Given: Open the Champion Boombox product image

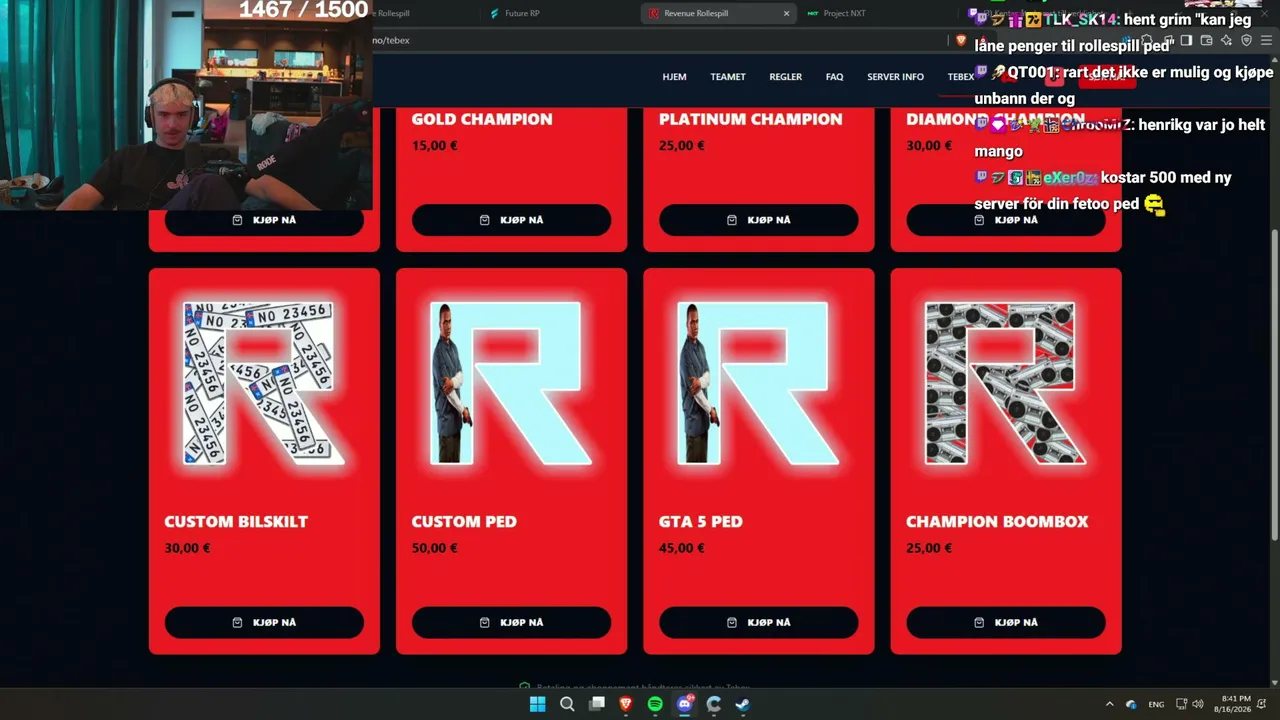Looking at the screenshot, I should click(x=1006, y=384).
